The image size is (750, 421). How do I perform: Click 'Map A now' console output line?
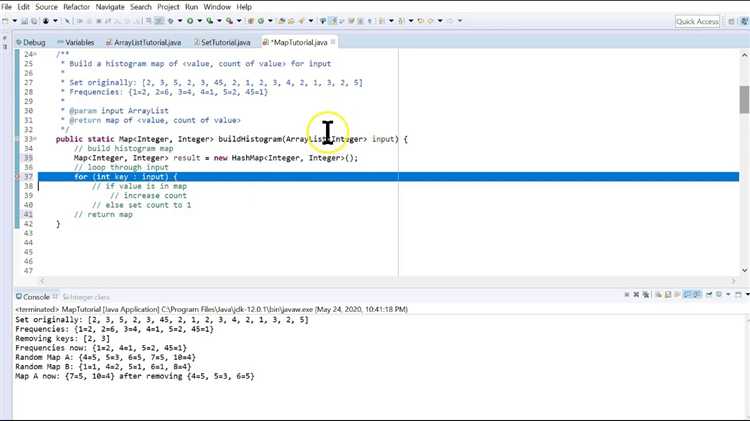[135, 377]
